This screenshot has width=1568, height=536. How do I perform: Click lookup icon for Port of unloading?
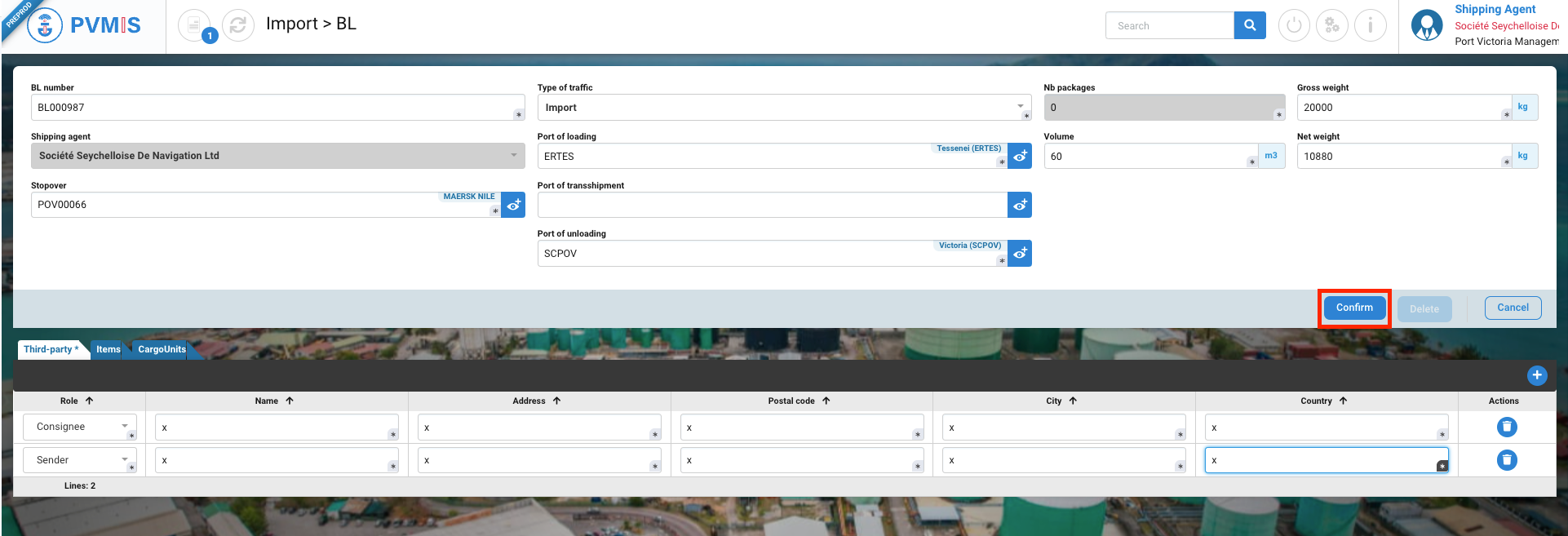pyautogui.click(x=1020, y=254)
